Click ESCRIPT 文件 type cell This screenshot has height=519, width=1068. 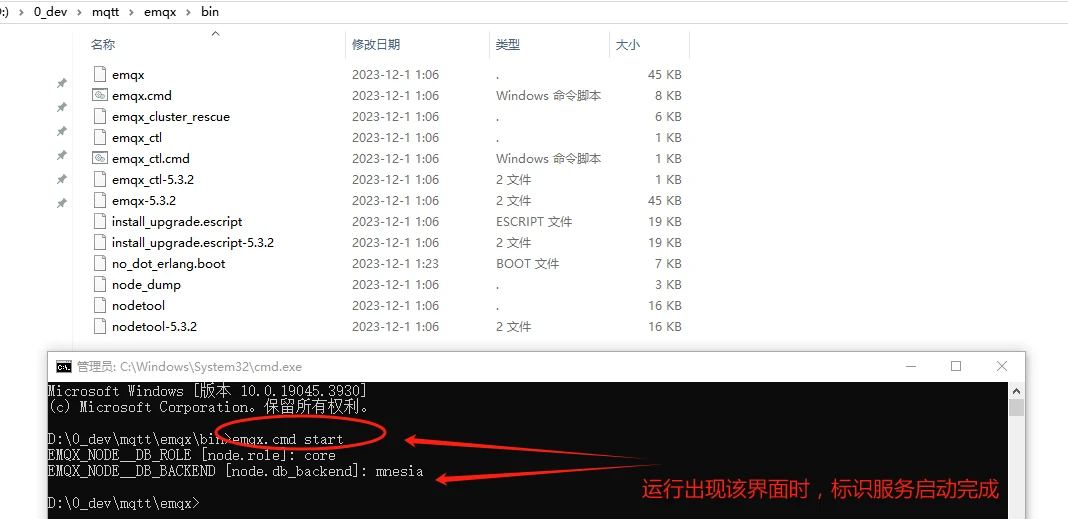(534, 222)
